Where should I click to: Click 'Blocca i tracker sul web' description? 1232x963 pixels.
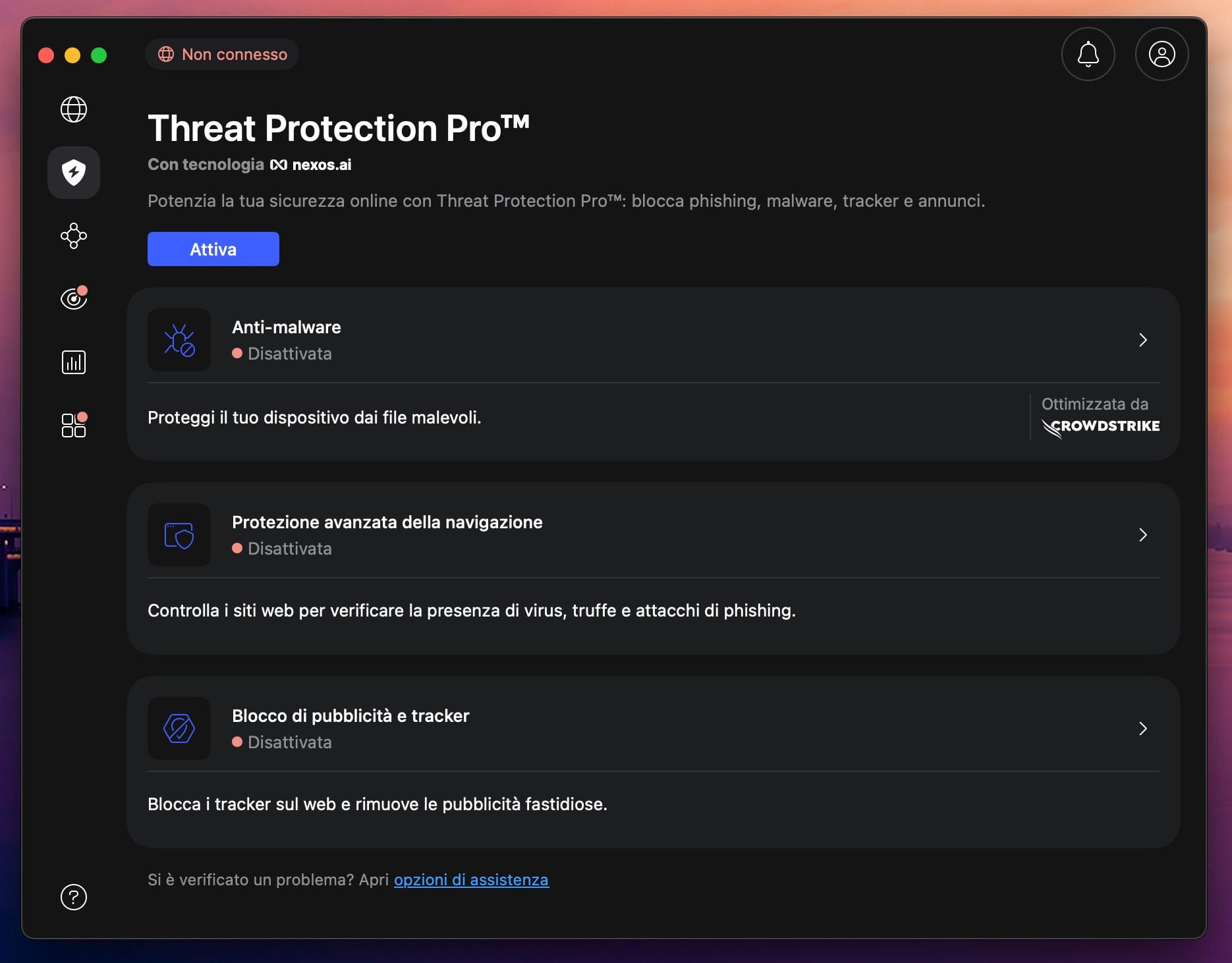[x=378, y=804]
